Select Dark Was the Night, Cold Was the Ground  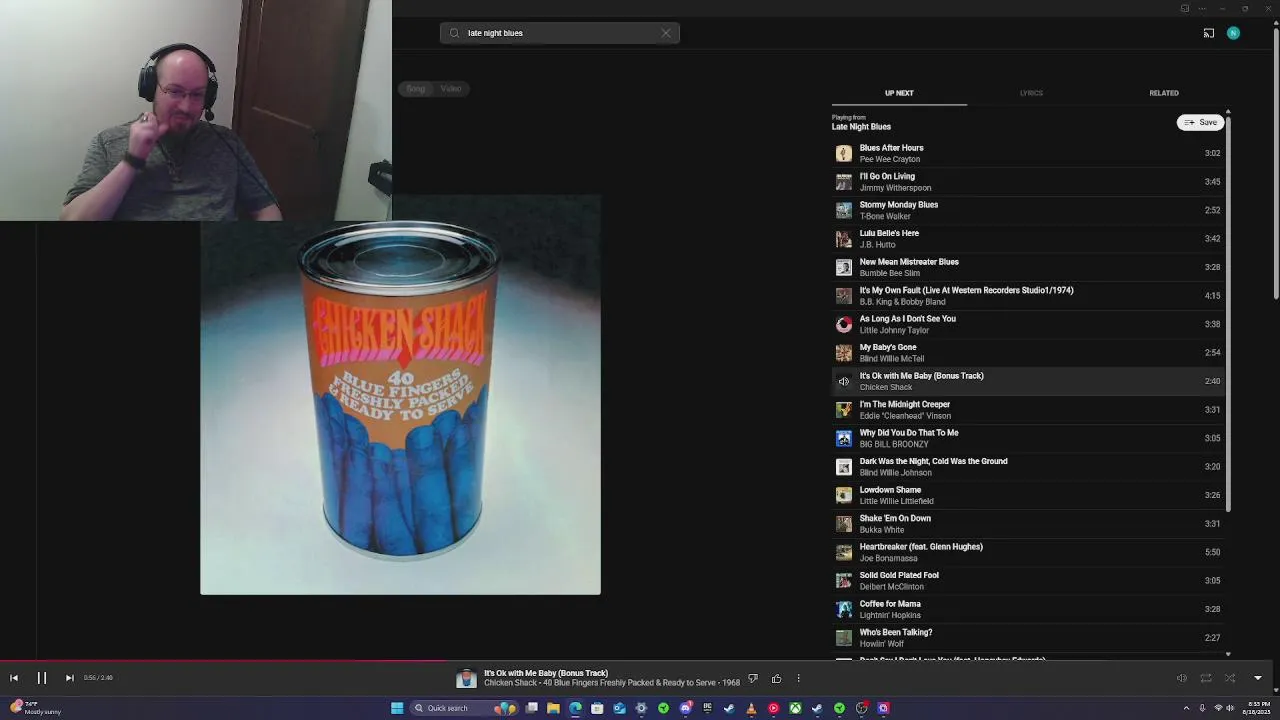click(x=1028, y=467)
